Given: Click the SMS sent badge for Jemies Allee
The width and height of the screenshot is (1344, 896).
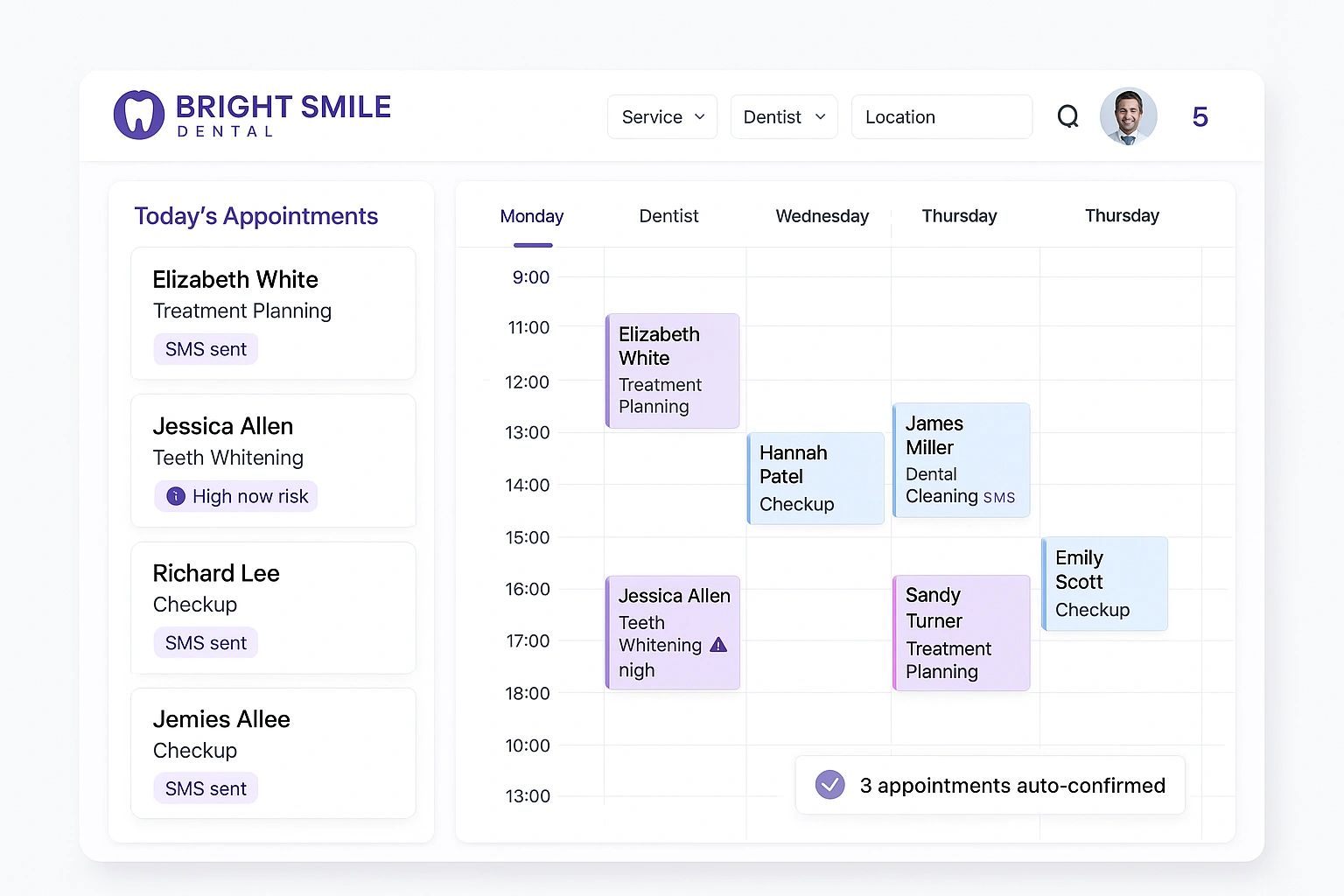Looking at the screenshot, I should (x=206, y=788).
